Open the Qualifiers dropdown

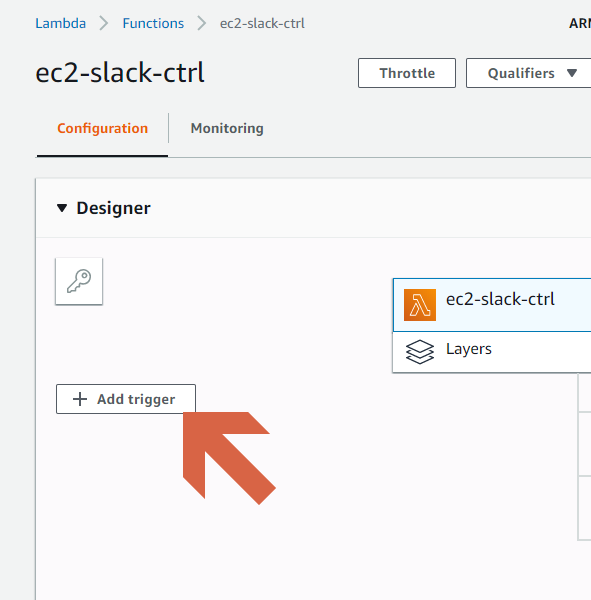tap(529, 73)
